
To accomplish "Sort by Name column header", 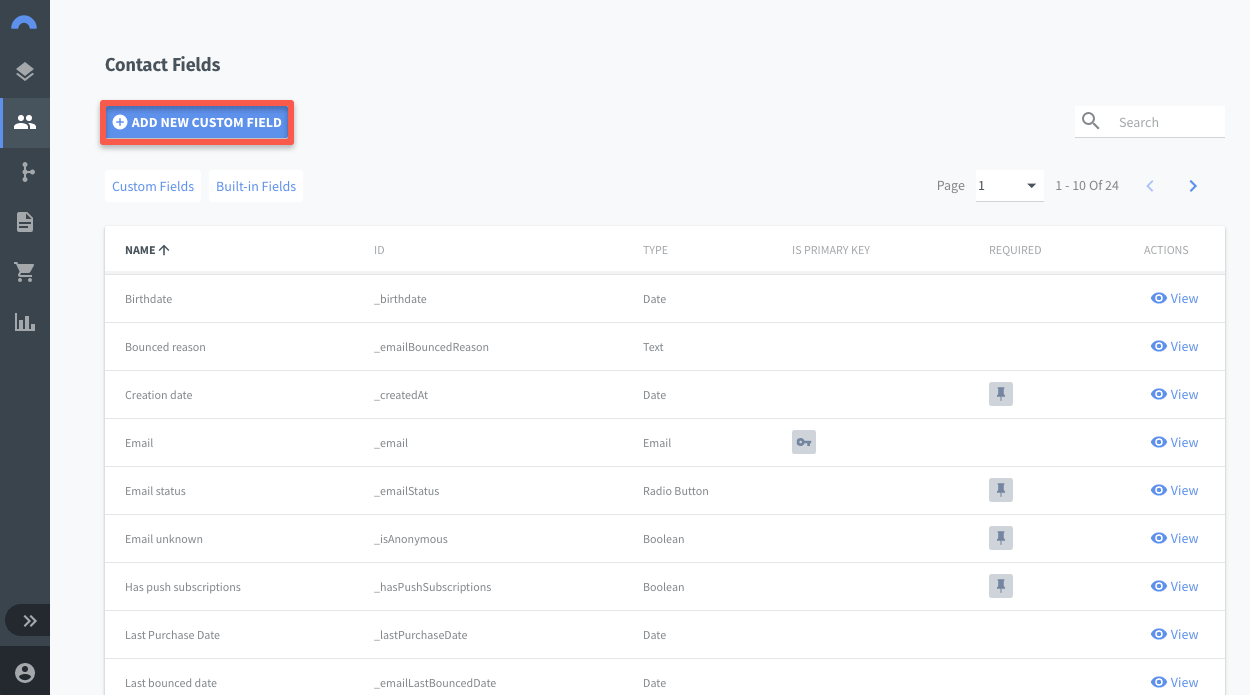I will tap(147, 250).
